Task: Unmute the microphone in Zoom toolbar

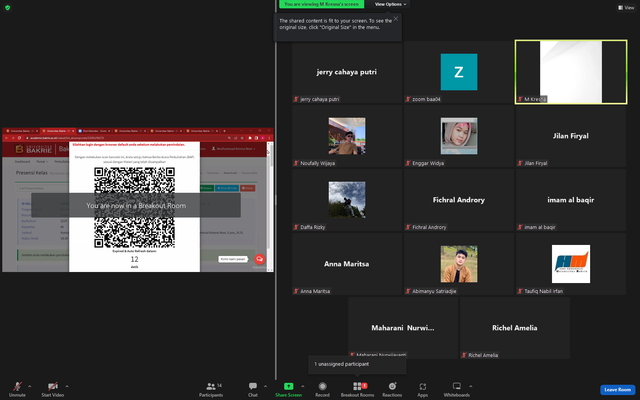Action: [17, 389]
